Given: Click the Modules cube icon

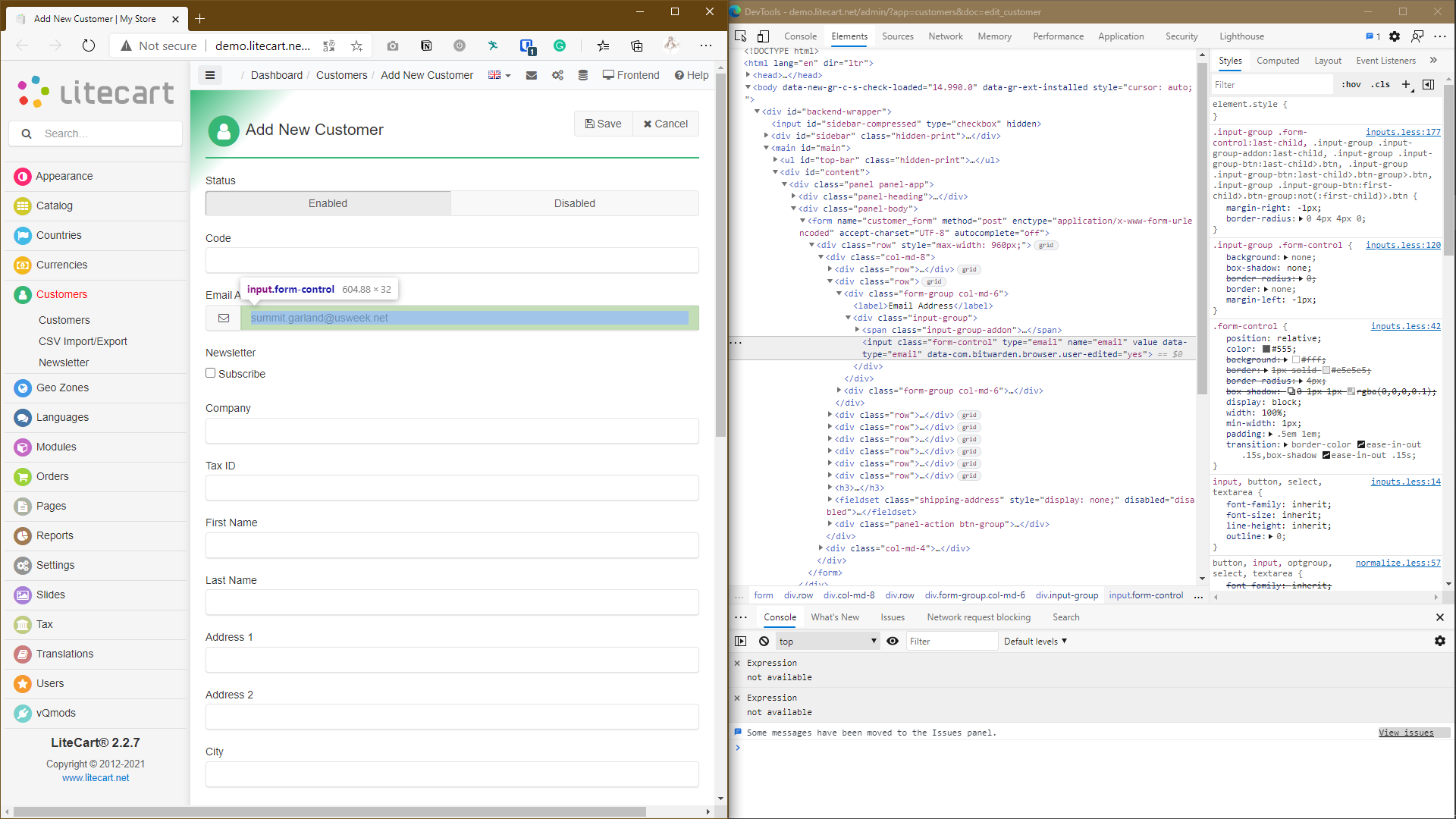Looking at the screenshot, I should tap(23, 447).
